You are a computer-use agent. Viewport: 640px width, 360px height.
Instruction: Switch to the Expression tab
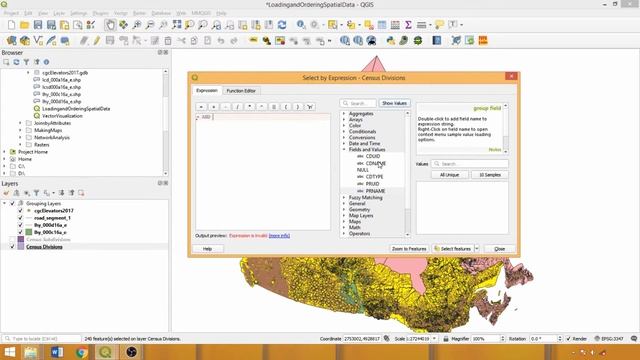[207, 90]
